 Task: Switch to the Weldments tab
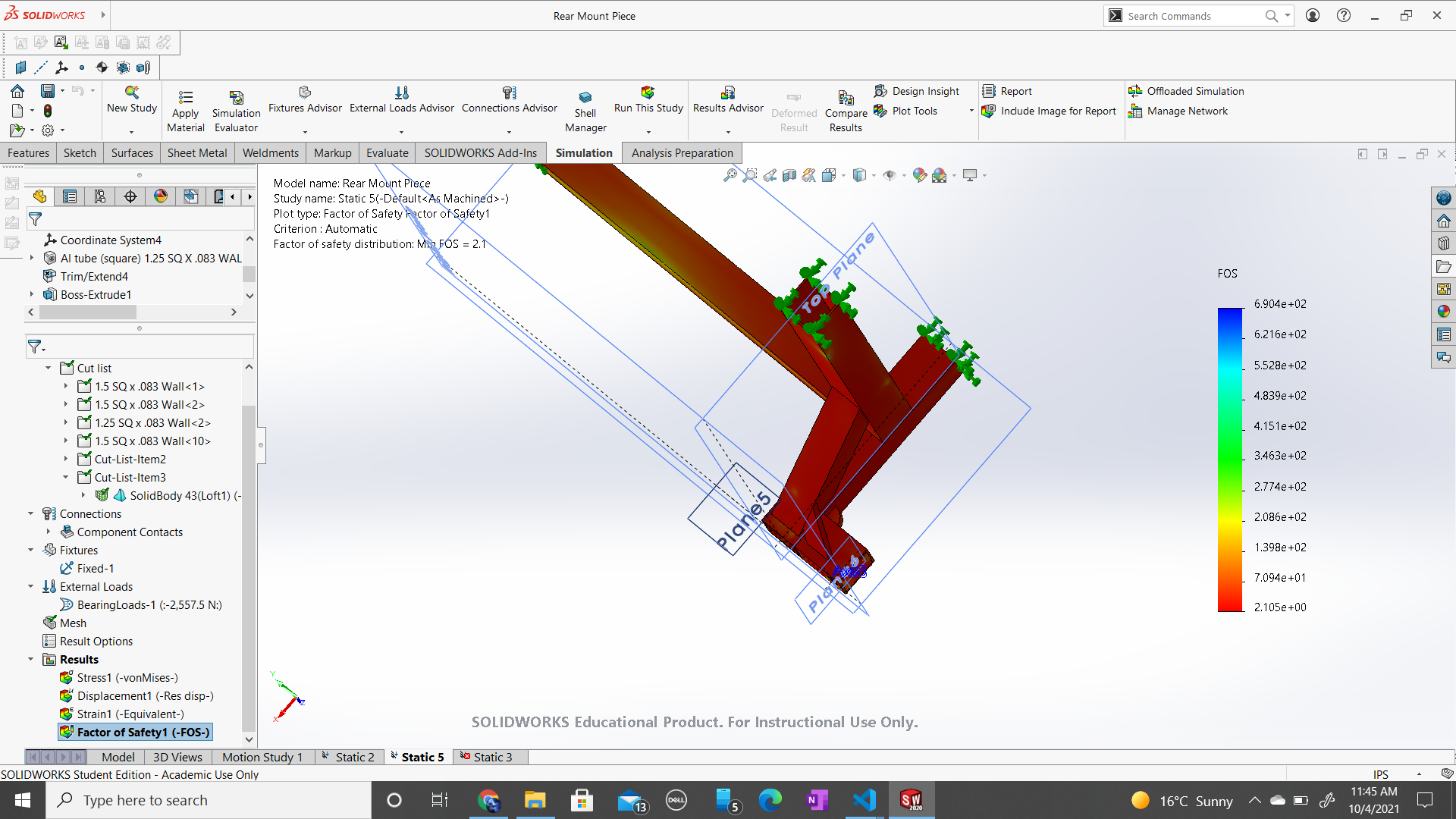click(271, 152)
